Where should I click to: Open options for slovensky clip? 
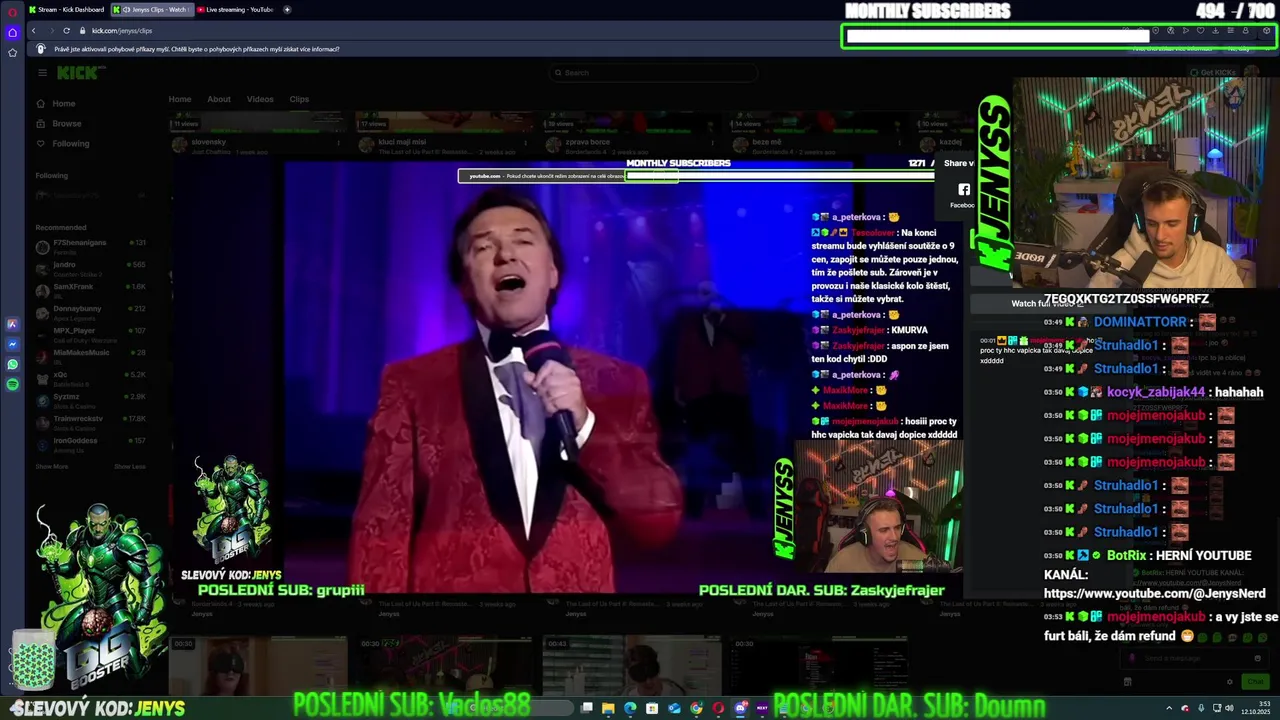click(x=338, y=142)
